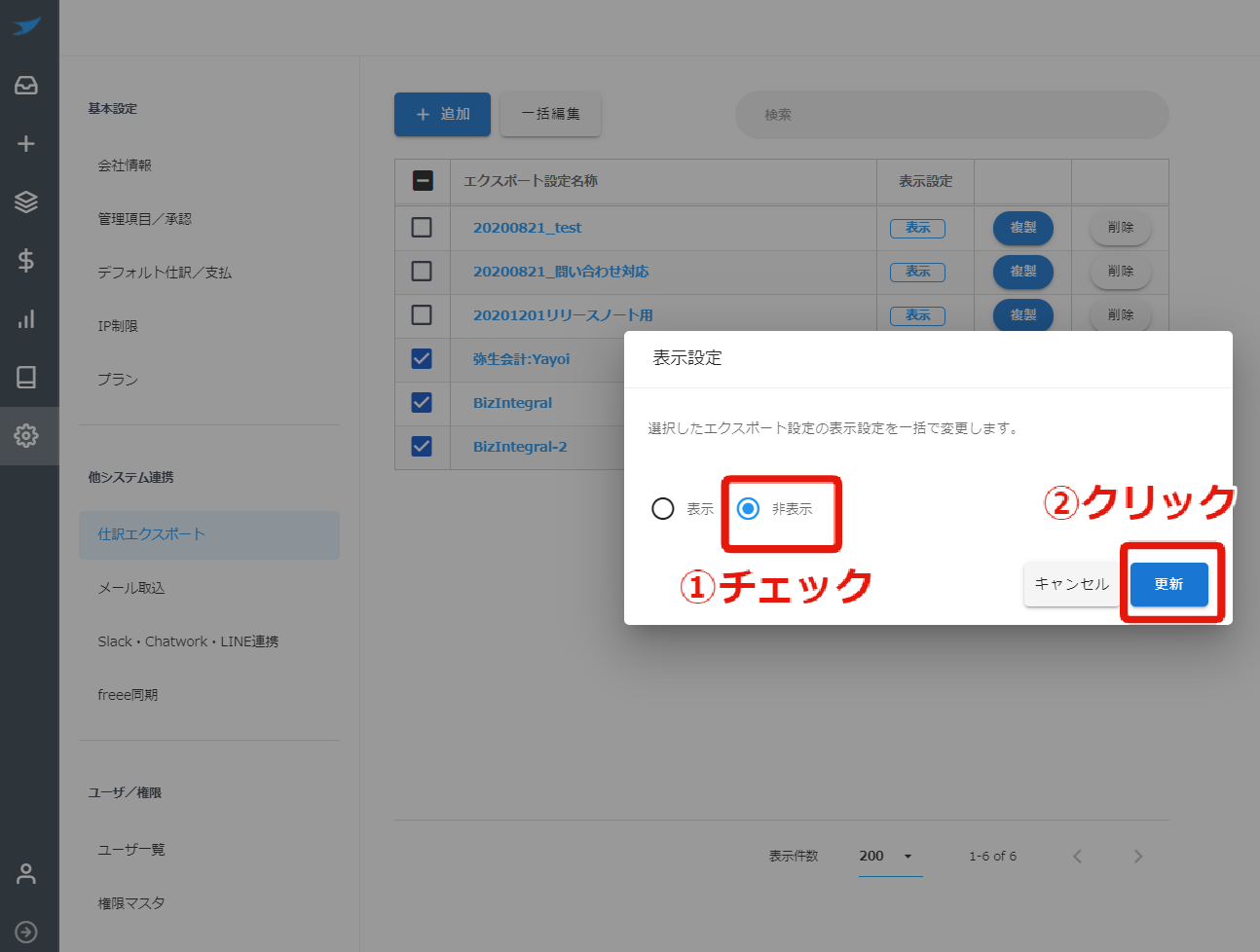Screen dimensions: 1260x952
Task: Open IP制限 menu item
Action: pos(118,326)
